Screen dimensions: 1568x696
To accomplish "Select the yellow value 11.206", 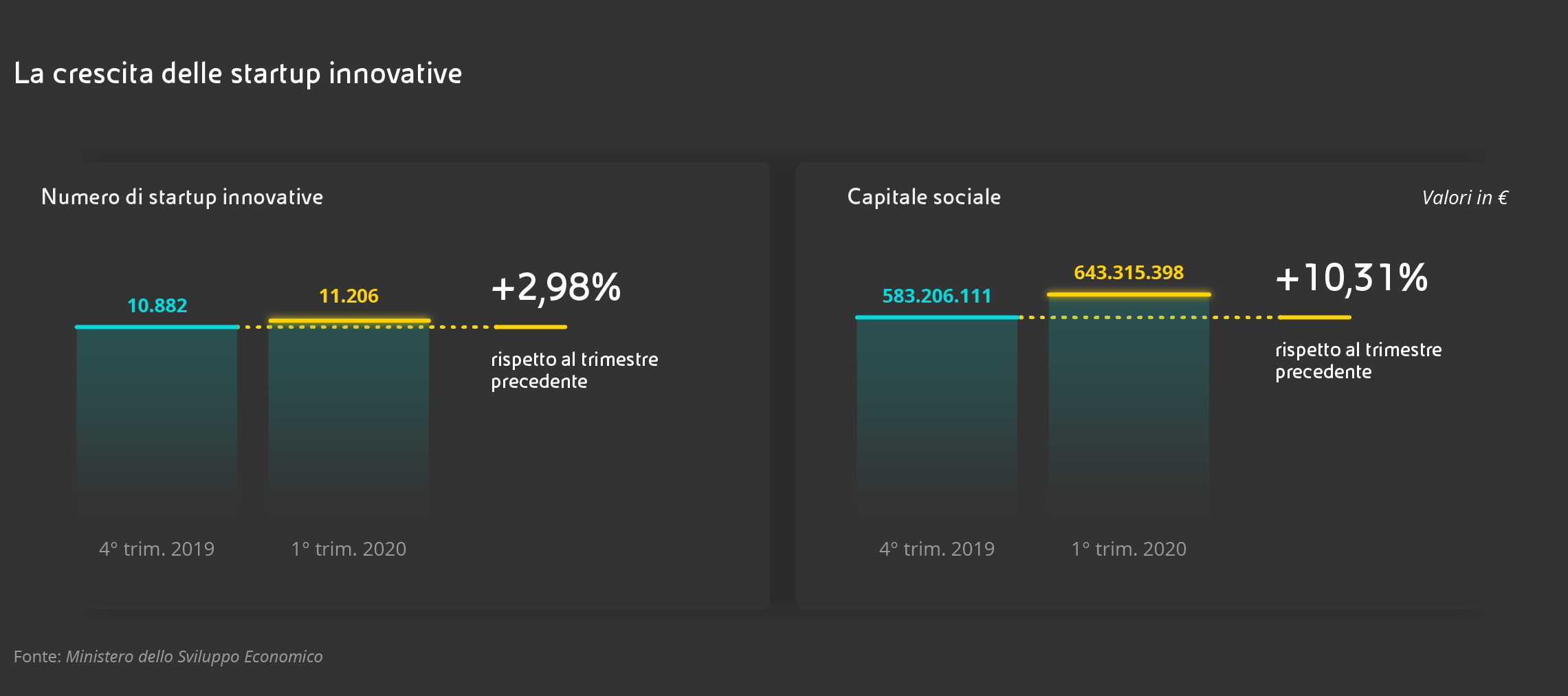I will (349, 296).
